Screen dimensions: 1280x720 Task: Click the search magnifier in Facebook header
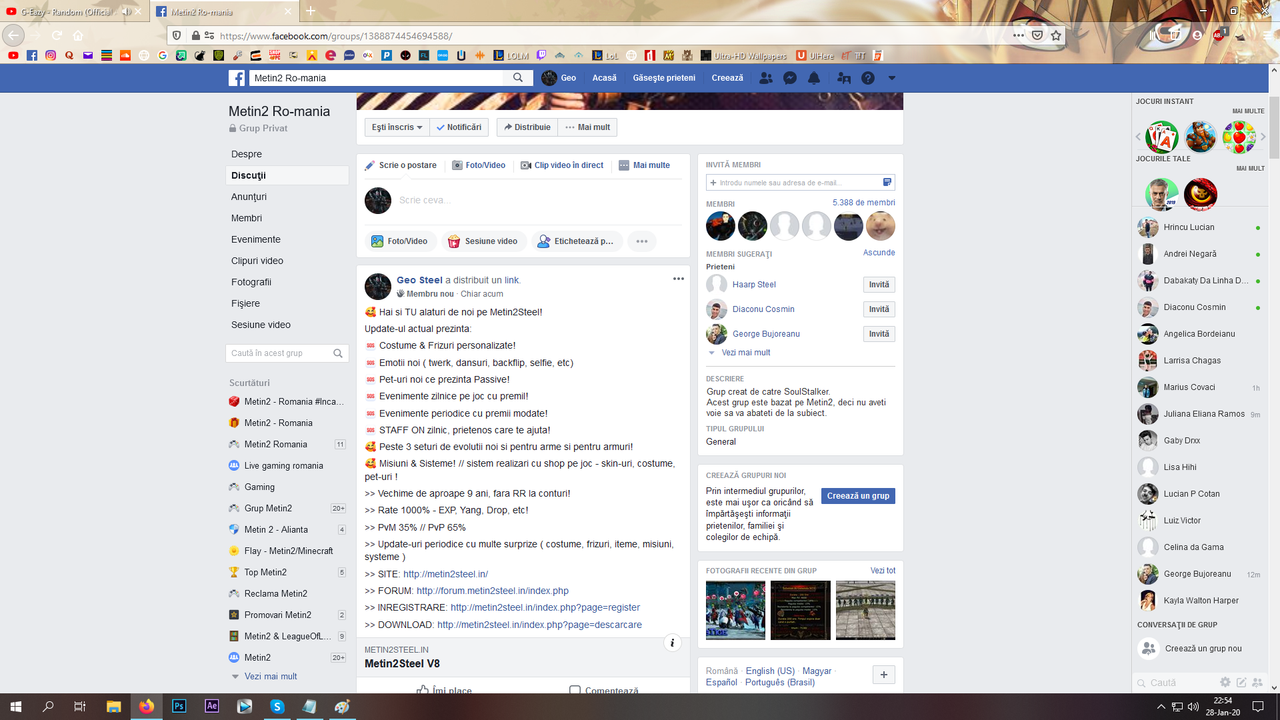tap(518, 78)
